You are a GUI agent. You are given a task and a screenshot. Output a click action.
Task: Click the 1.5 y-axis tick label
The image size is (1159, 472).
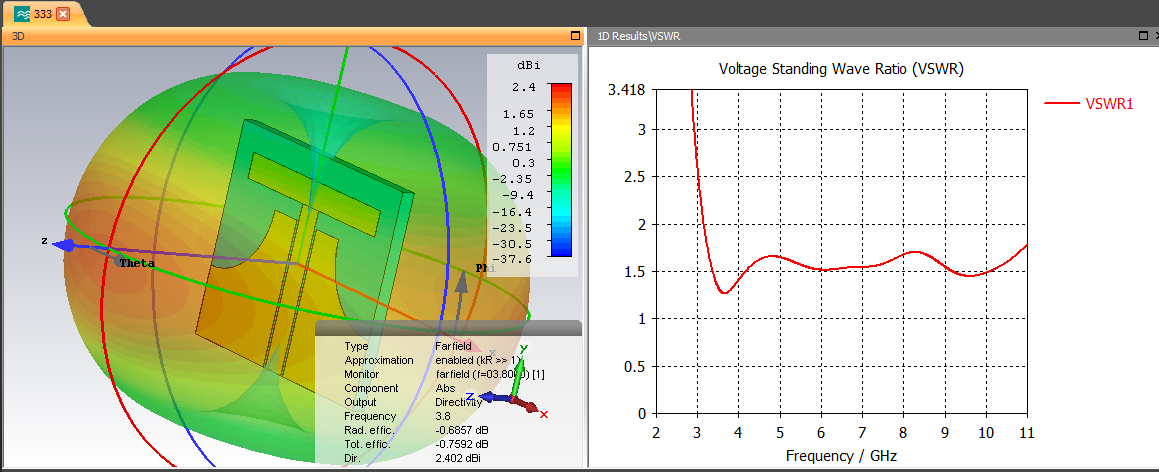click(635, 271)
